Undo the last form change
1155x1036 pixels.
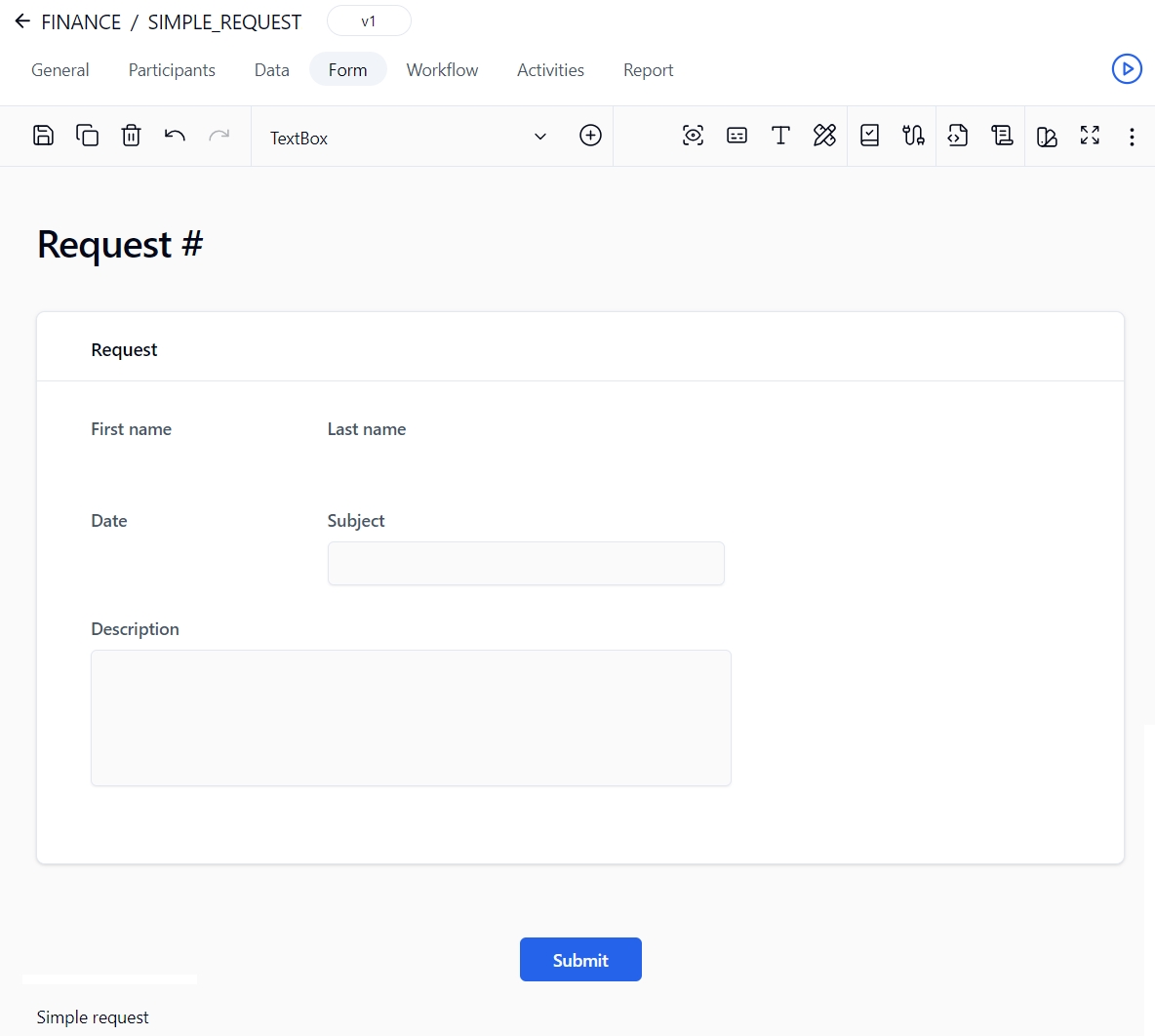[x=175, y=136]
